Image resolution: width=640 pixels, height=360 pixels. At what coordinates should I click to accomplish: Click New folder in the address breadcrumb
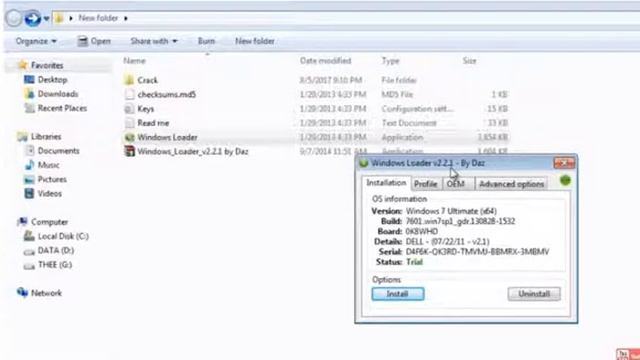pos(98,18)
